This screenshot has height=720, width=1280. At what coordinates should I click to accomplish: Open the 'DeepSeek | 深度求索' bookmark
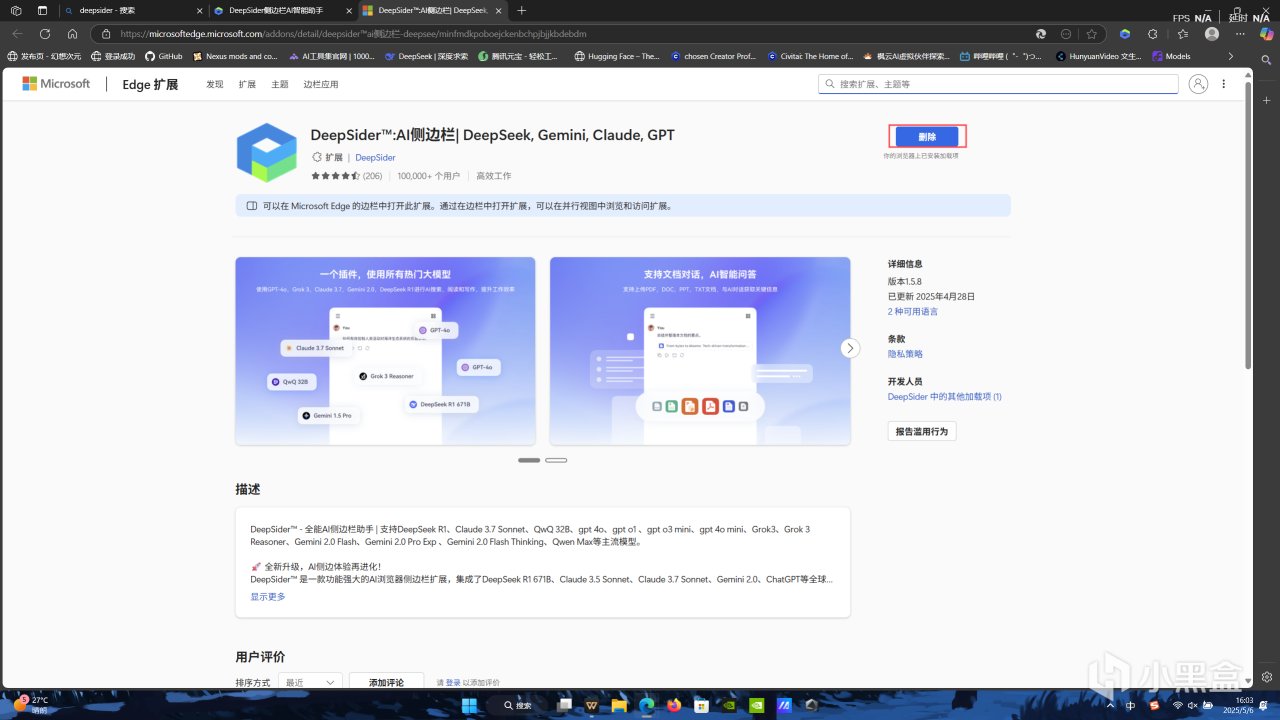click(x=426, y=56)
